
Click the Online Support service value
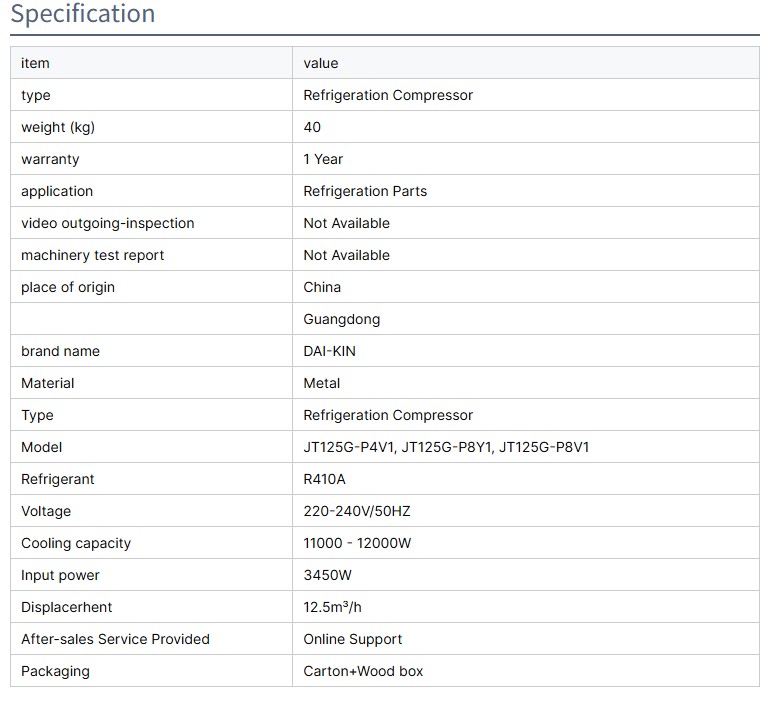353,639
